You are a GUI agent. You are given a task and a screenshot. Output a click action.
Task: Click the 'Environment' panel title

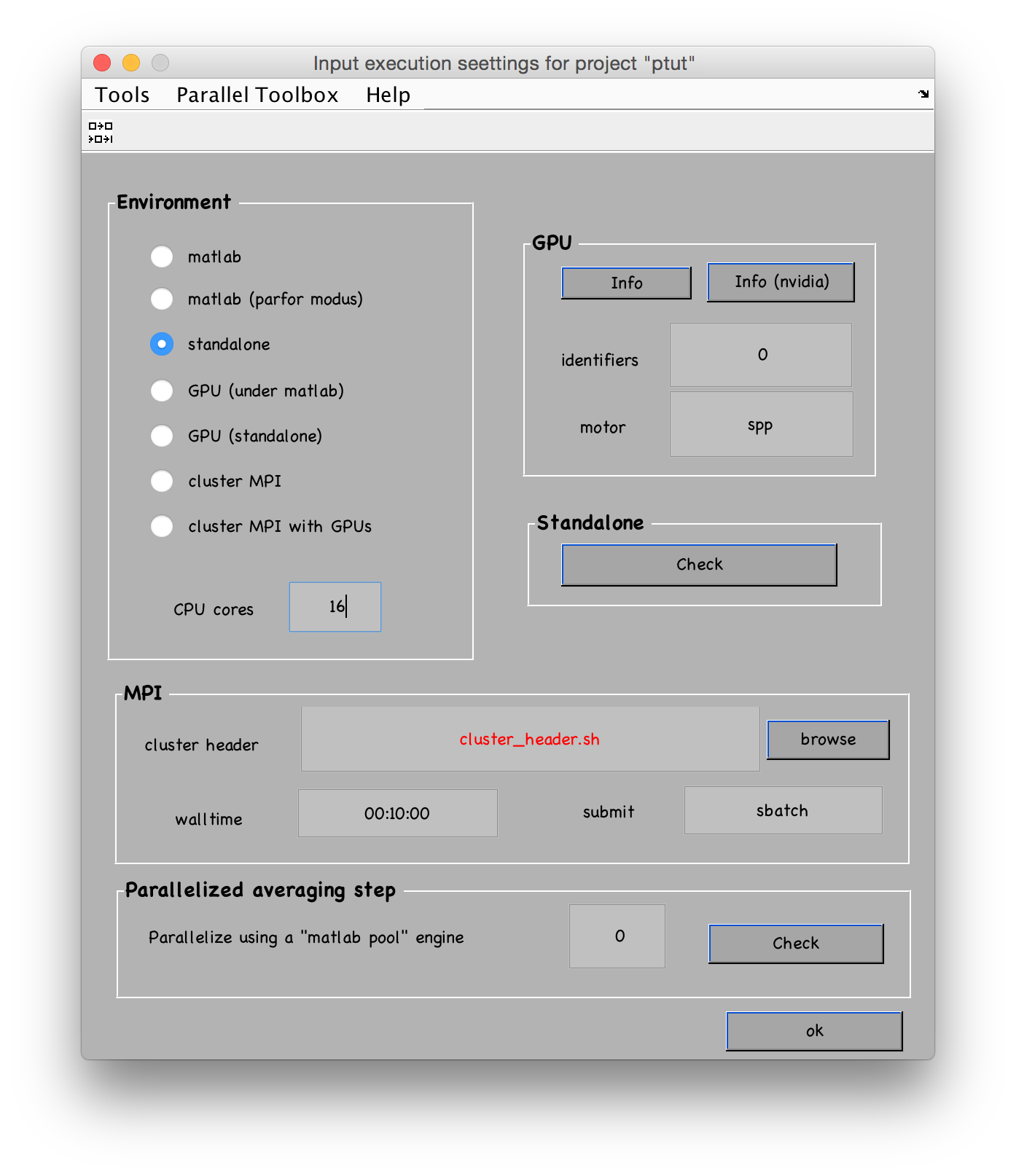(x=173, y=202)
